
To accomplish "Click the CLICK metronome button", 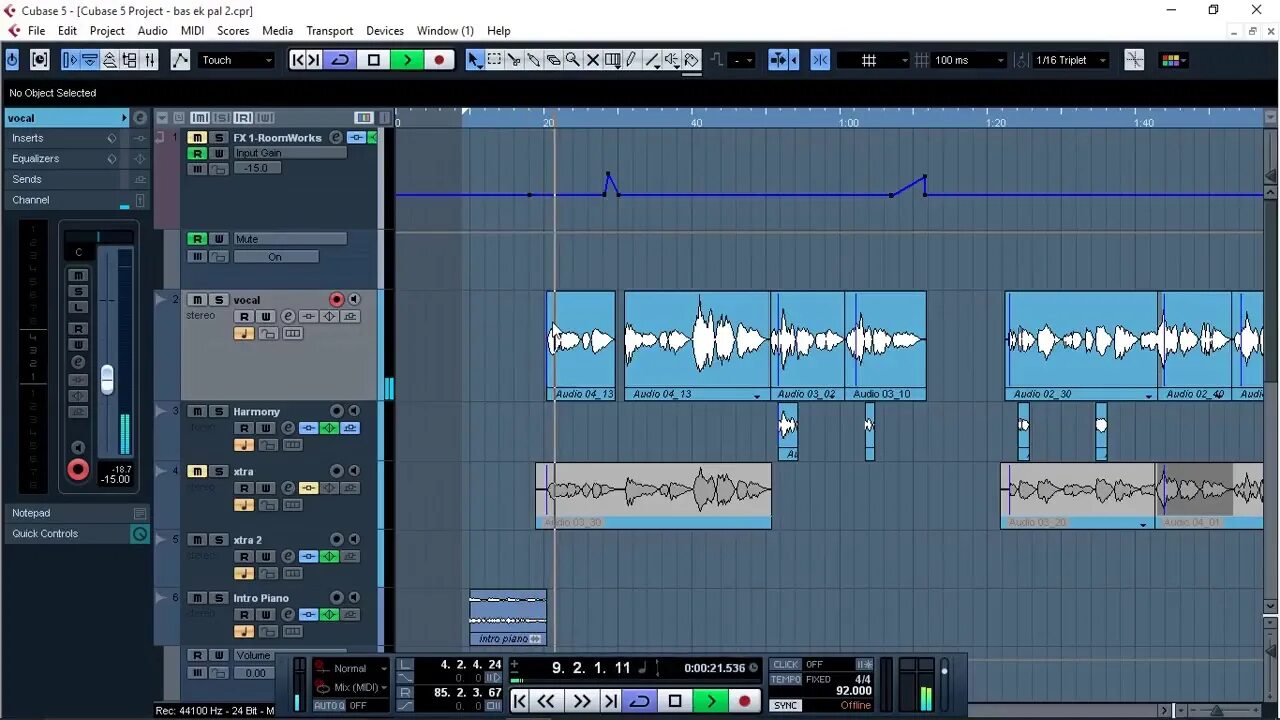I will pos(786,664).
